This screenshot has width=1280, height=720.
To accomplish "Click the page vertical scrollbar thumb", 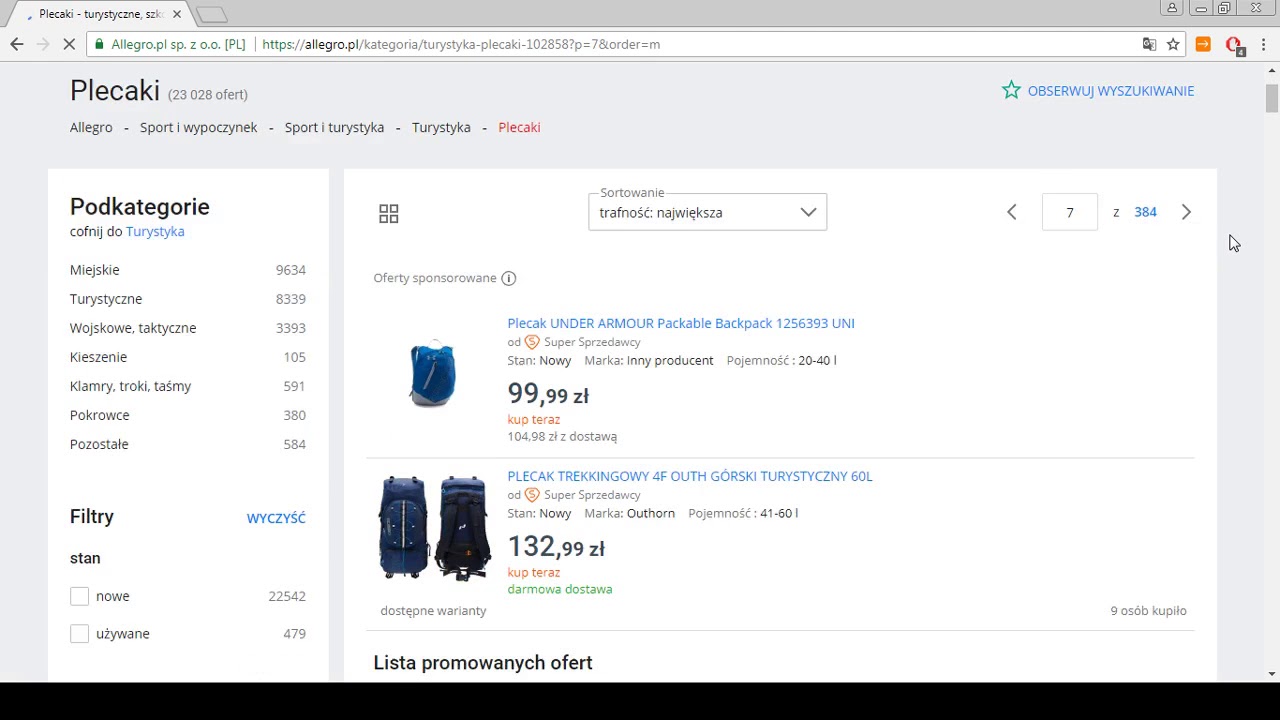I will click(1272, 99).
